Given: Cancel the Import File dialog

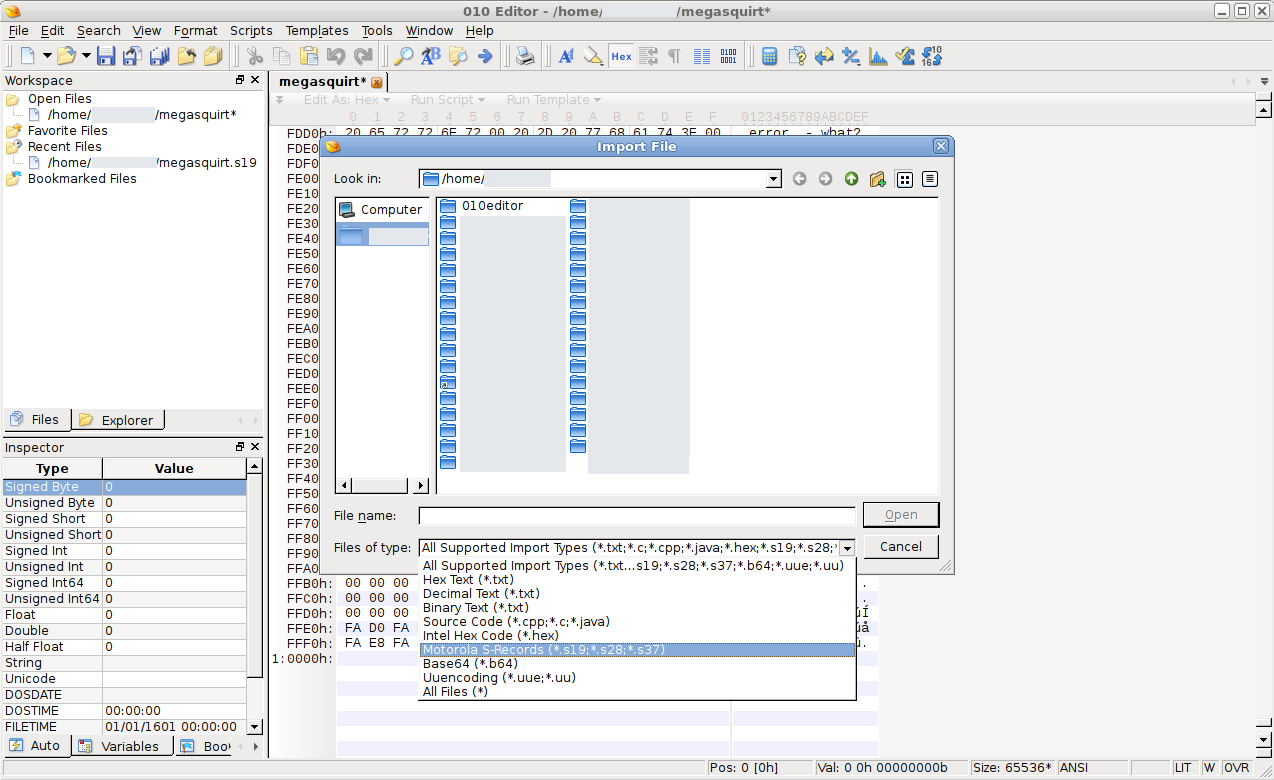Looking at the screenshot, I should [x=901, y=547].
